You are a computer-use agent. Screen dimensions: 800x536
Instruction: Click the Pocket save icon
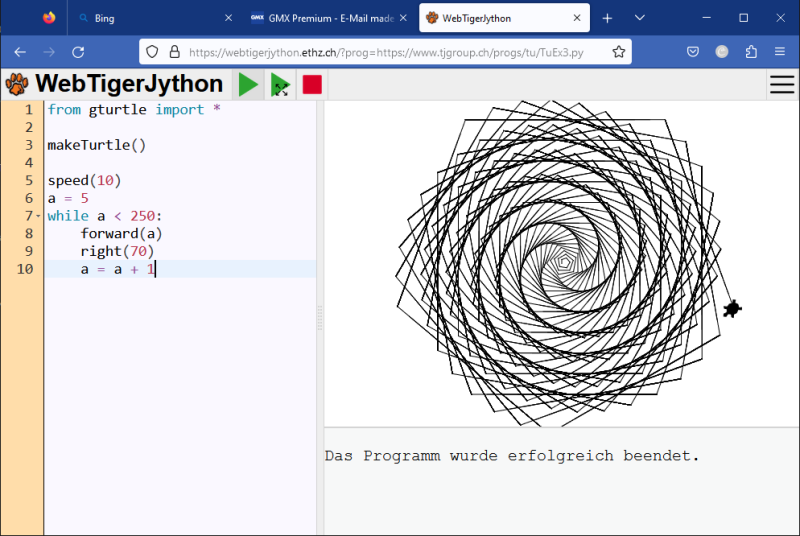click(693, 52)
